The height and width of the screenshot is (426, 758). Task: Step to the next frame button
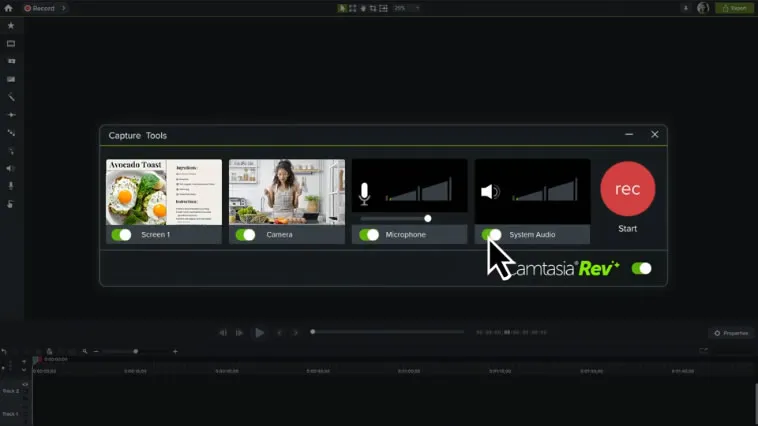239,333
